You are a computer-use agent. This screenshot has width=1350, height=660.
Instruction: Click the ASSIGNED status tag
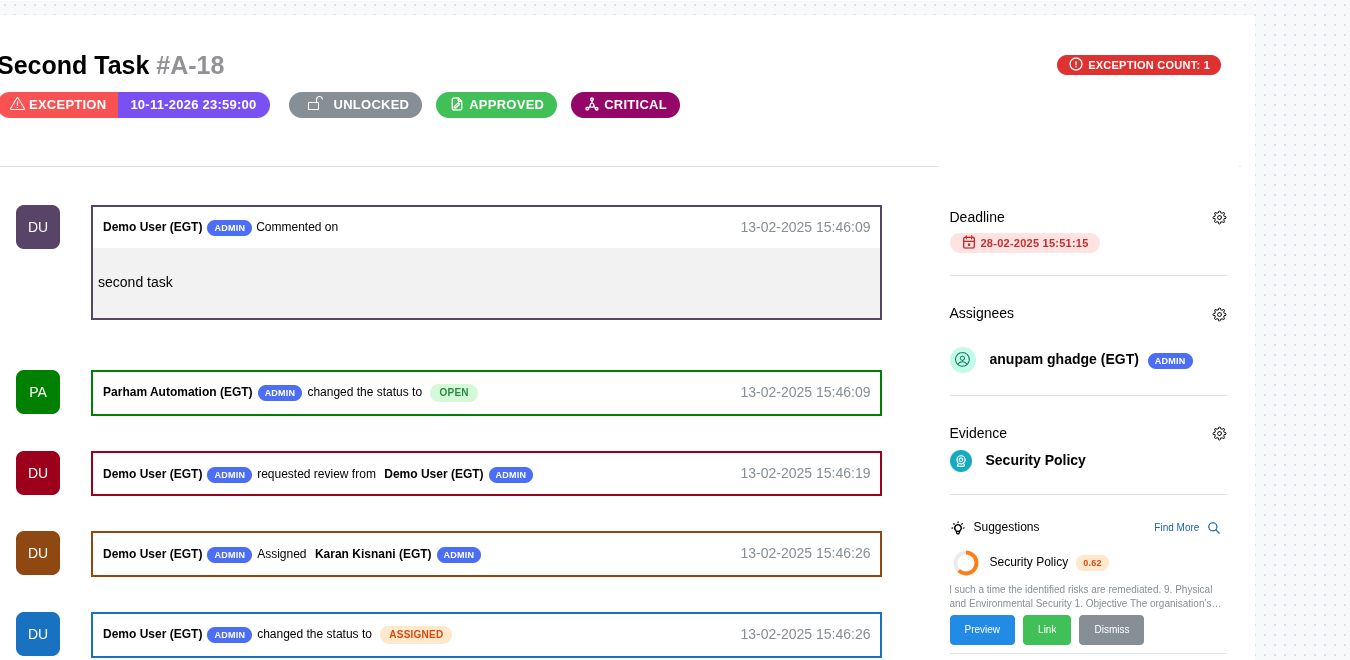tap(416, 635)
